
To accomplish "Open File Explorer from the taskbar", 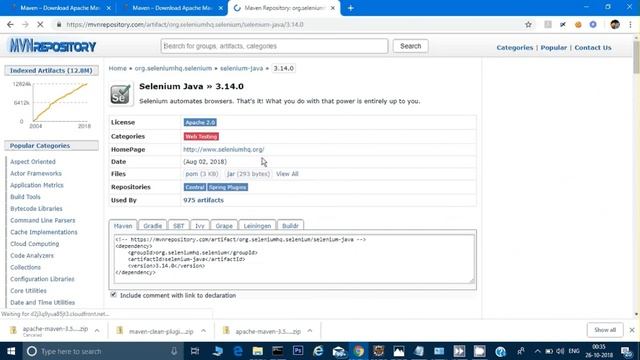I will pos(258,351).
